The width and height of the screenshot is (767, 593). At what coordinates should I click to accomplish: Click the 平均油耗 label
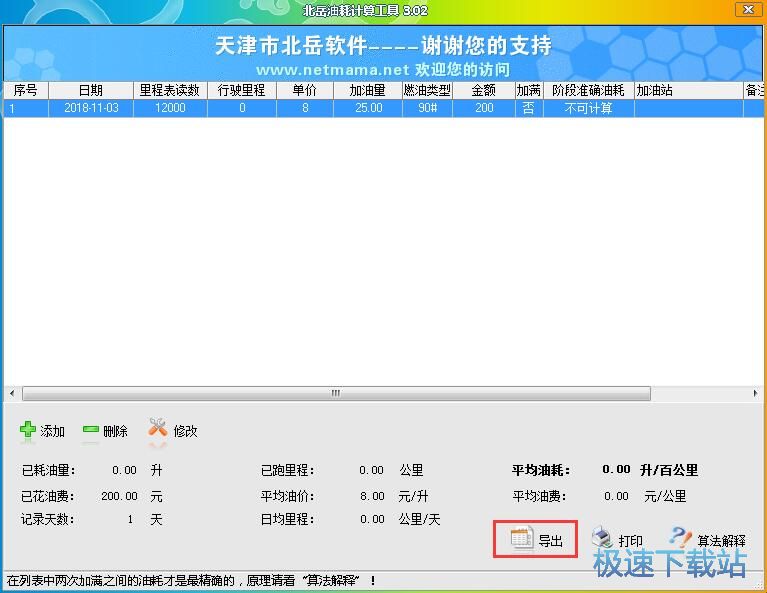click(x=541, y=470)
